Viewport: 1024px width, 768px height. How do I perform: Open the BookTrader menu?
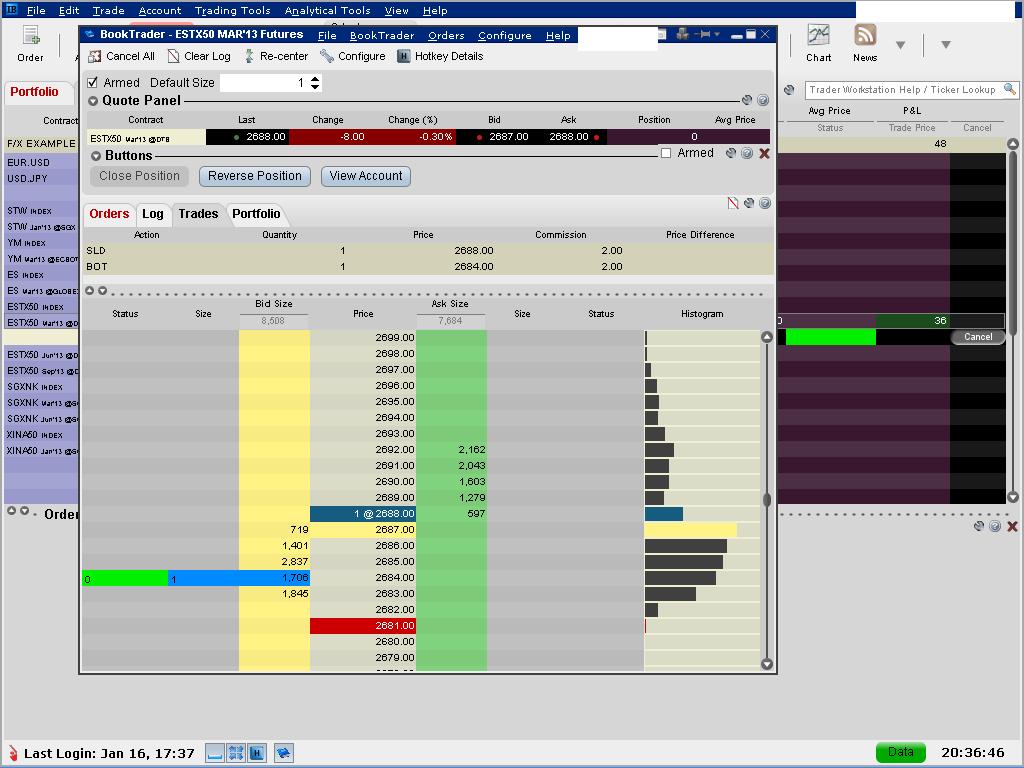click(382, 35)
